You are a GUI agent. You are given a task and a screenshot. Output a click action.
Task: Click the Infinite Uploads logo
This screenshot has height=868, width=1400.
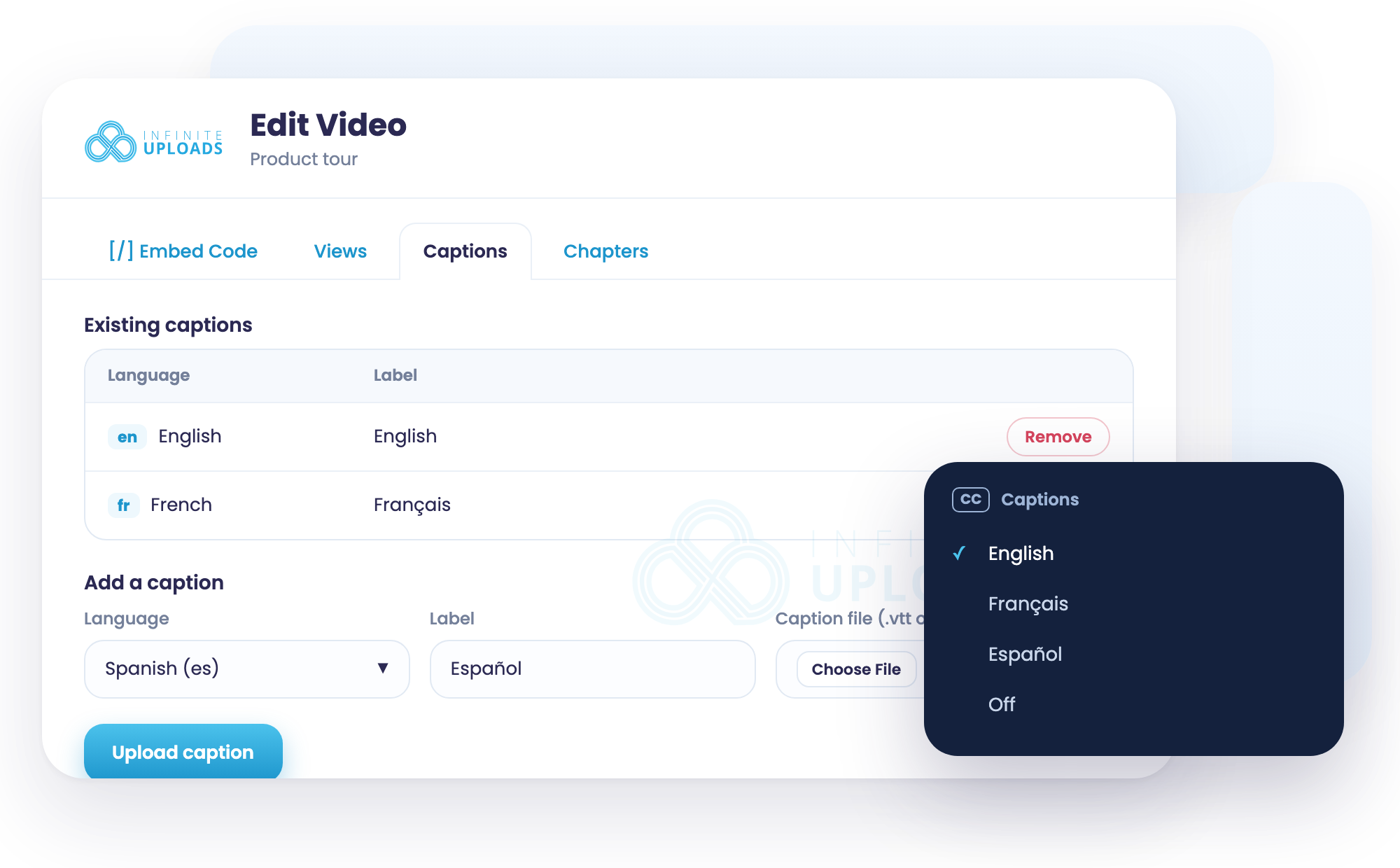click(x=154, y=142)
